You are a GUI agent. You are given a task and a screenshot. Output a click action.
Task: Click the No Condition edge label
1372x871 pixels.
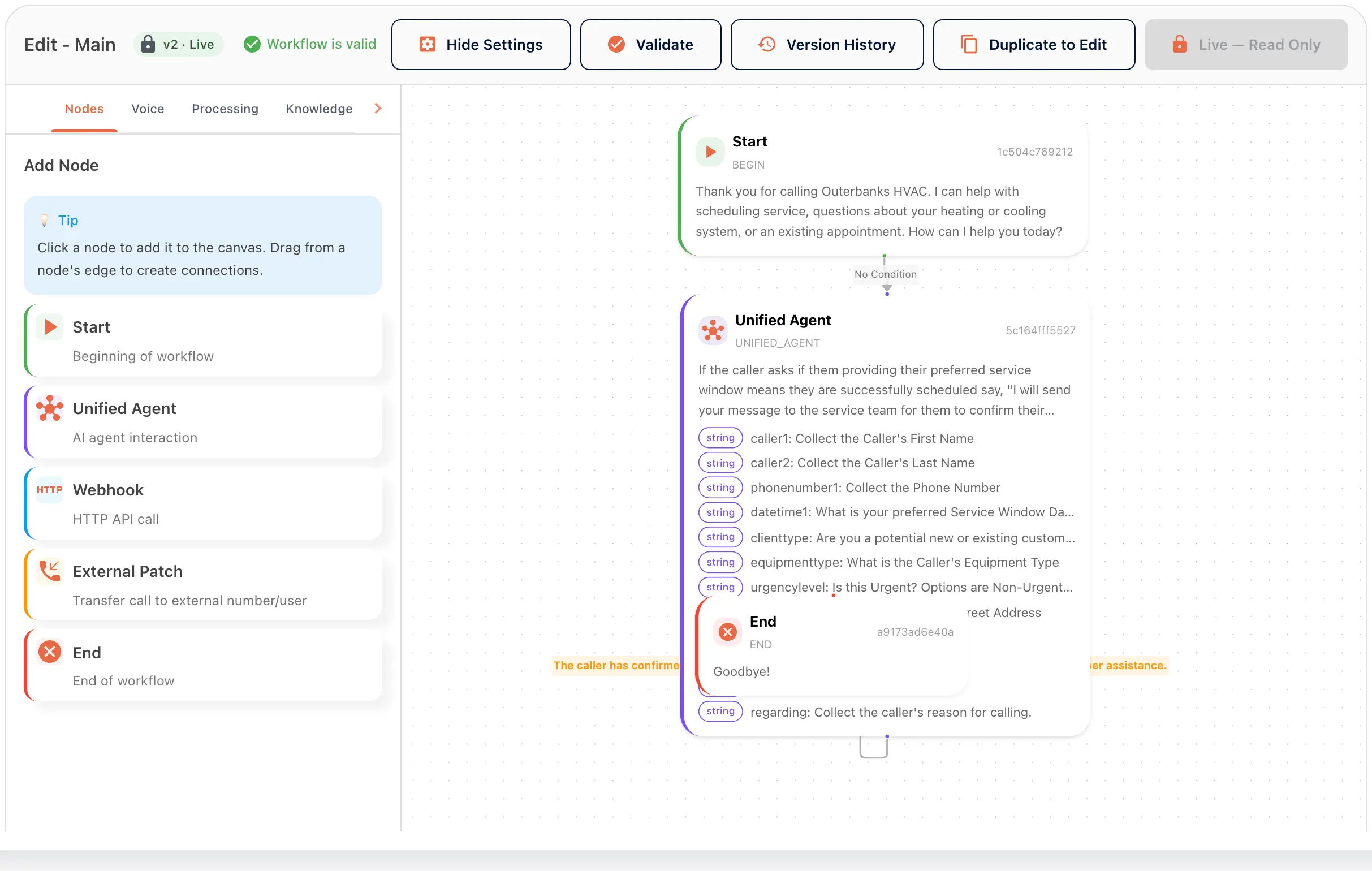886,274
